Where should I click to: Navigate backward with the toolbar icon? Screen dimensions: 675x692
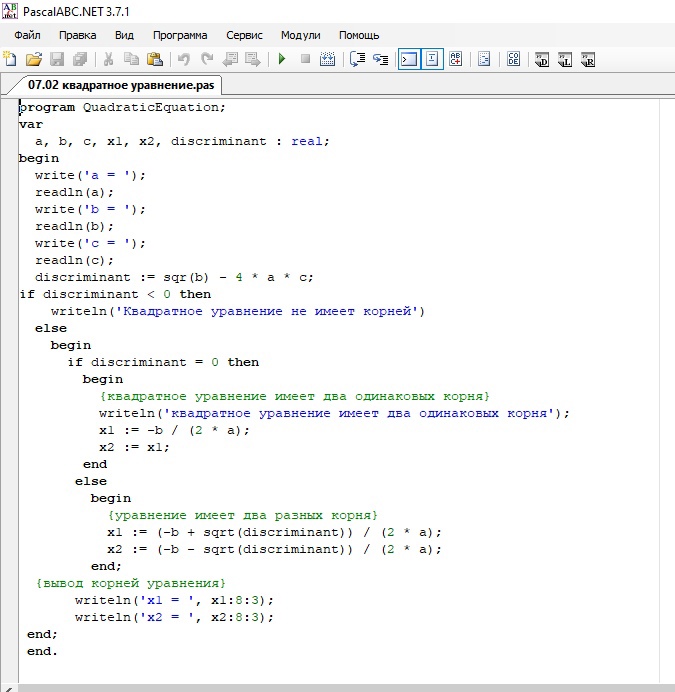[230, 59]
